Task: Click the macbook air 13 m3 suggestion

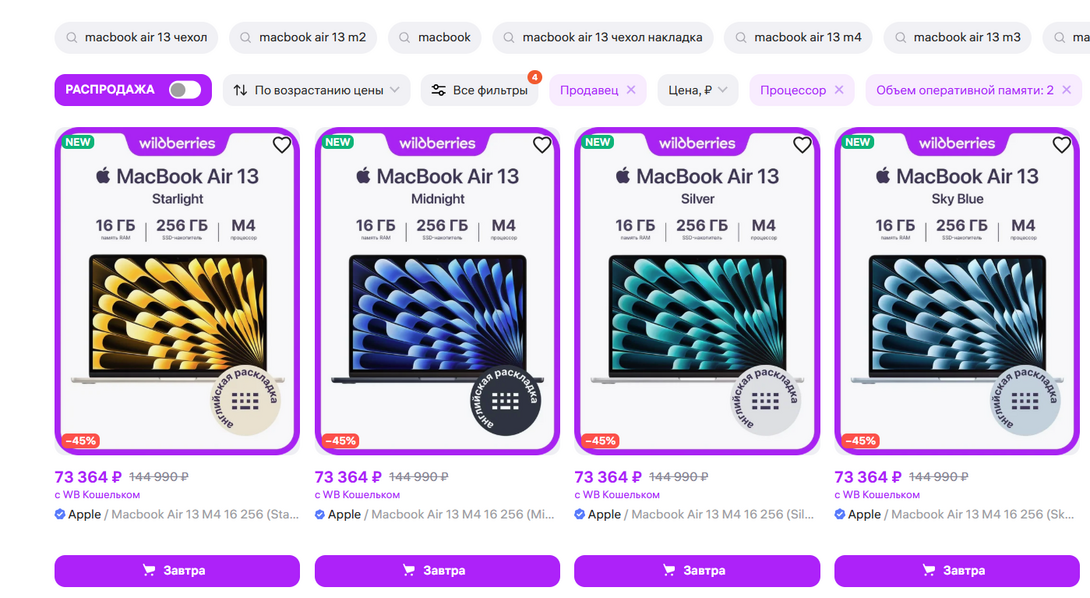Action: pyautogui.click(x=957, y=38)
